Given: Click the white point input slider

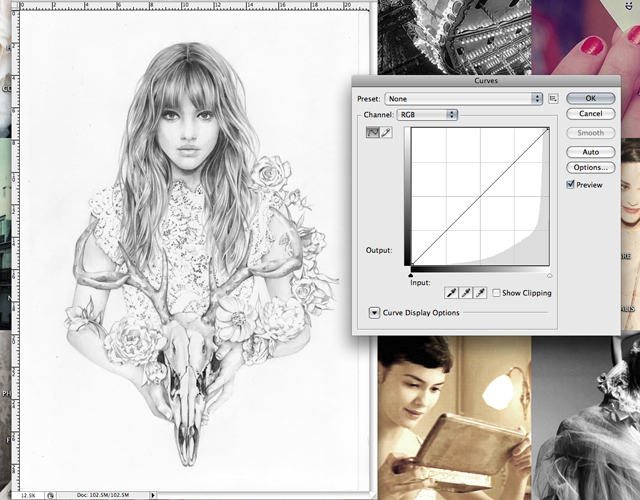Looking at the screenshot, I should pos(549,273).
